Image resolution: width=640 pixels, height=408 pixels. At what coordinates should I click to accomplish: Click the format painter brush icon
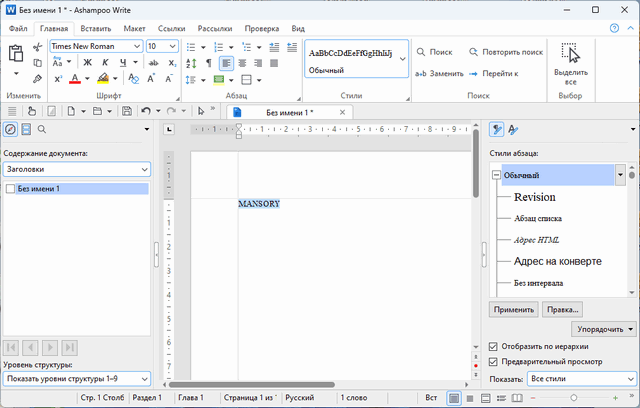pos(37,78)
